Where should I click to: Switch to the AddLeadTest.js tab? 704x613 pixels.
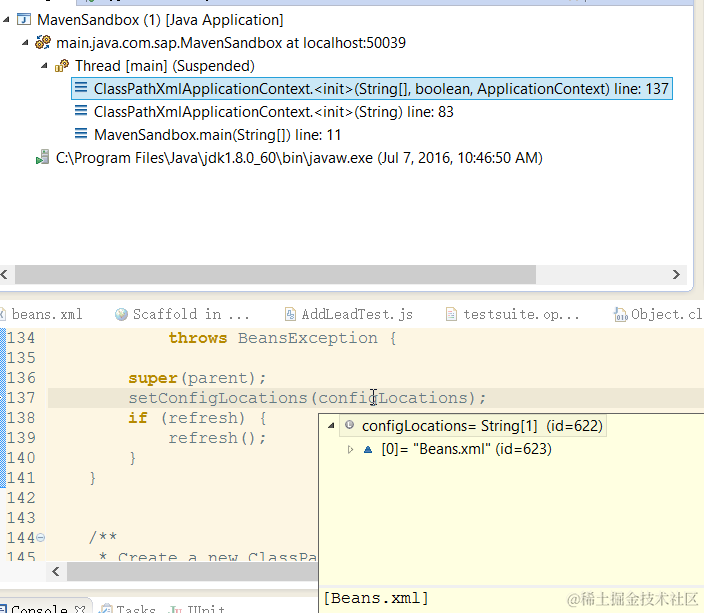coord(349,314)
